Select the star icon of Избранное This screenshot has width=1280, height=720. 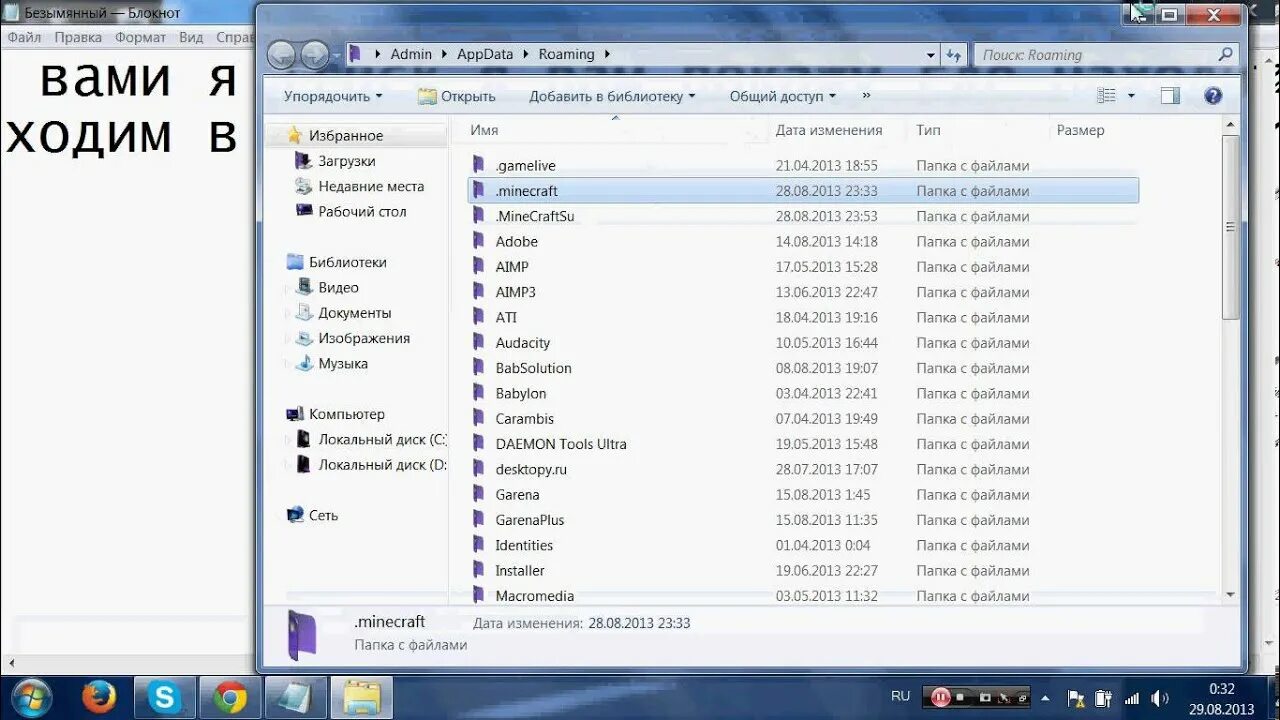(294, 135)
